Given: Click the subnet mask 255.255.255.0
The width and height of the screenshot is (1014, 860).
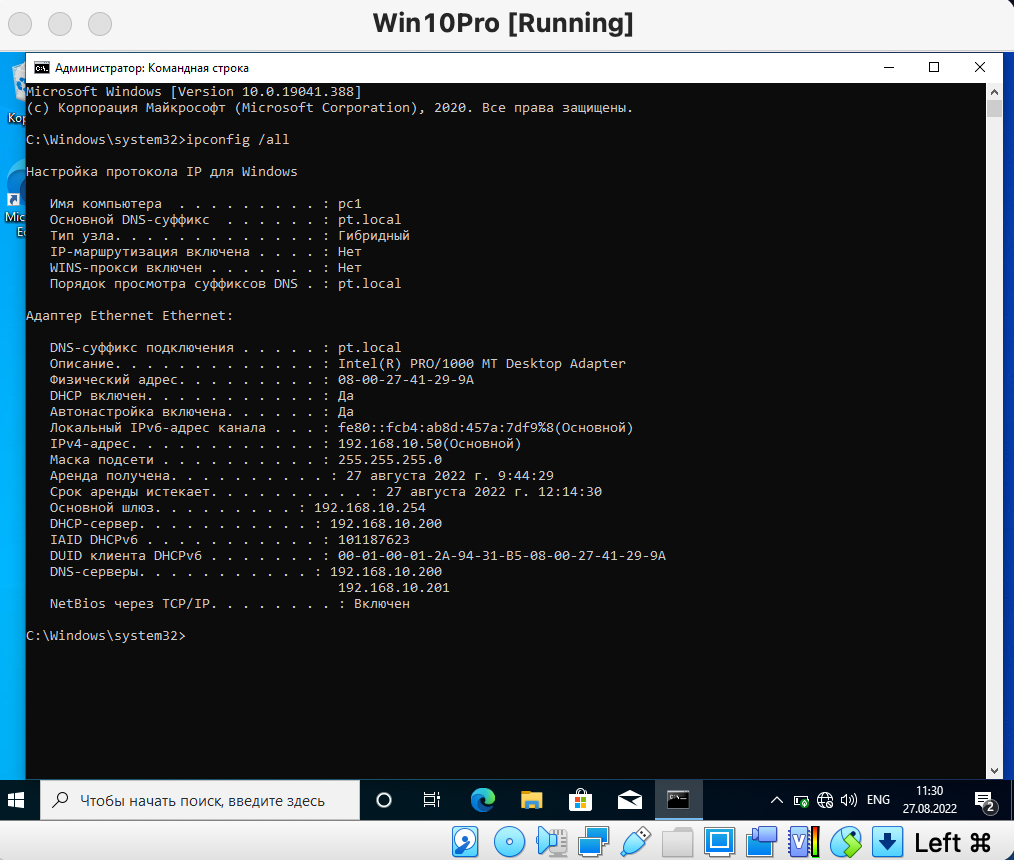Looking at the screenshot, I should pos(390,460).
